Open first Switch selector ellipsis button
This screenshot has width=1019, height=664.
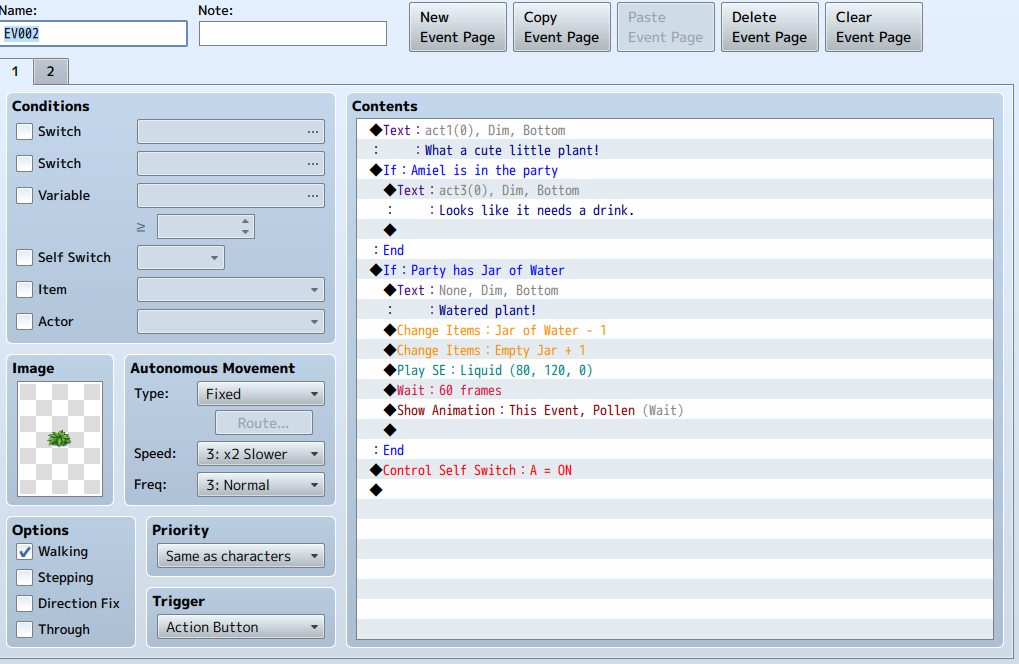[313, 131]
